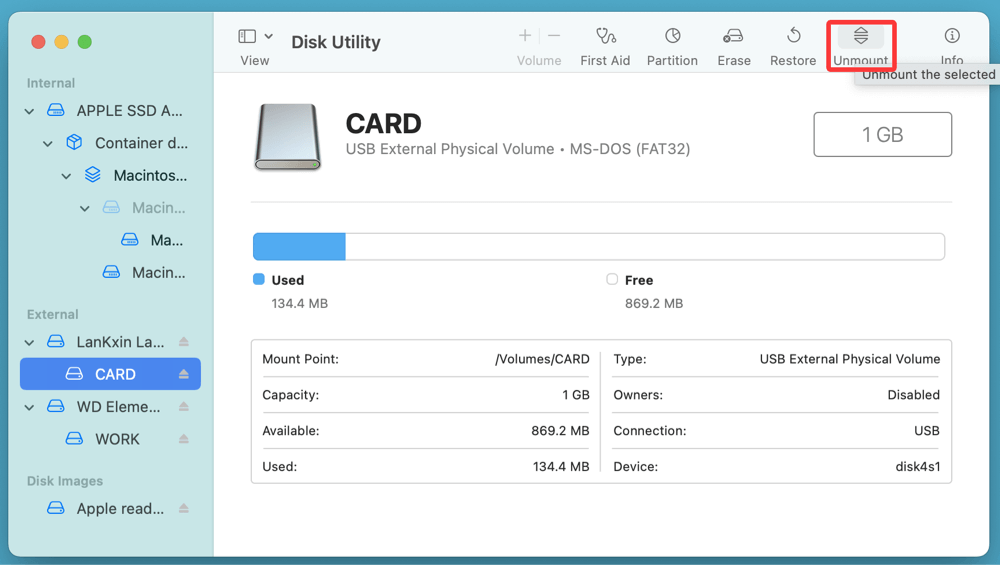Collapse the Container disk chevron

(48, 144)
